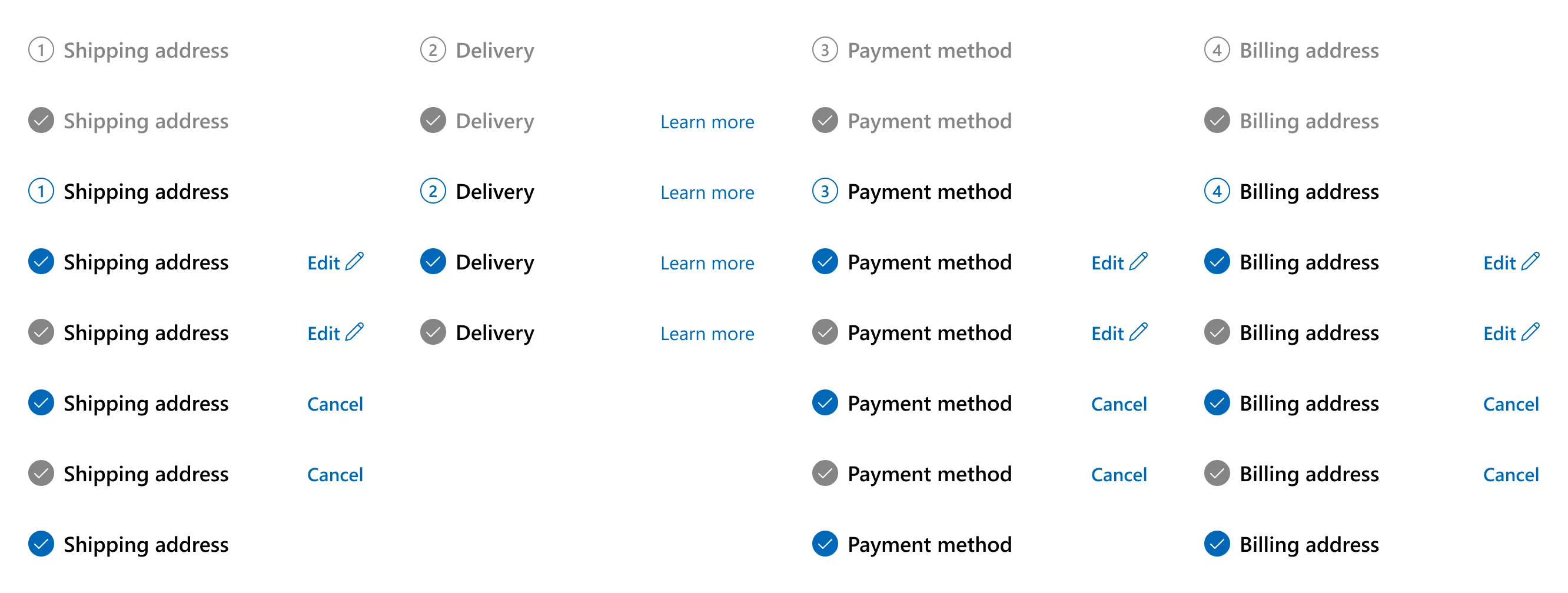1568x593 pixels.
Task: Click the pencil icon beside blue-checked Payment method Edit
Action: 1138,262
